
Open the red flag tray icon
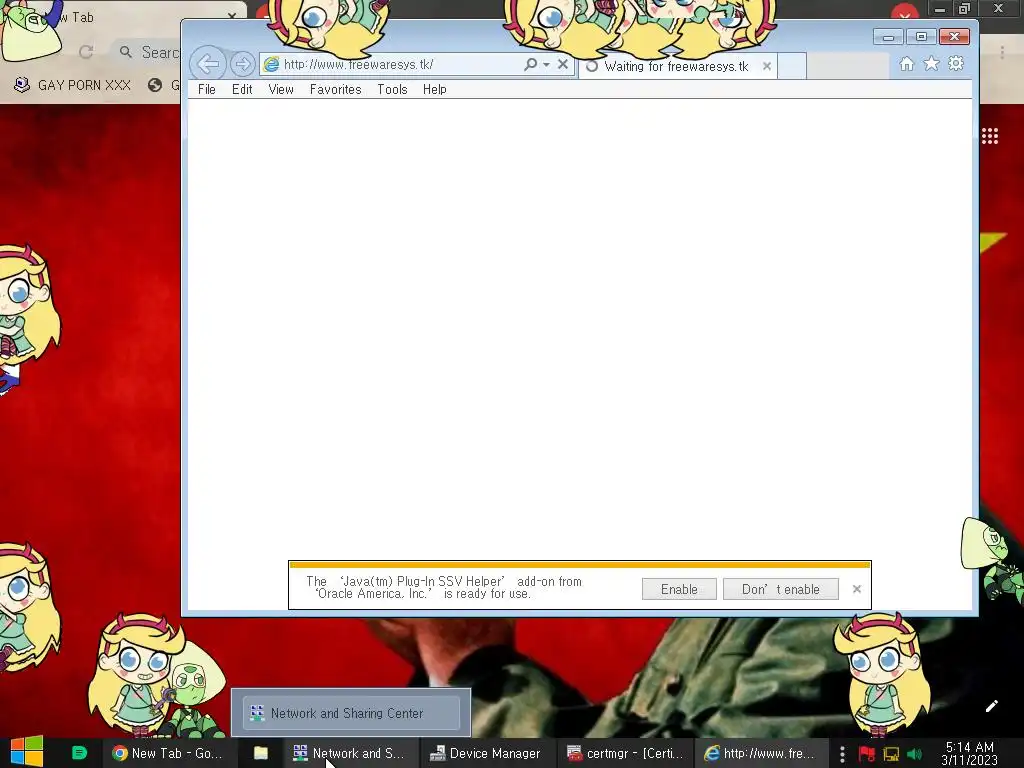click(867, 754)
